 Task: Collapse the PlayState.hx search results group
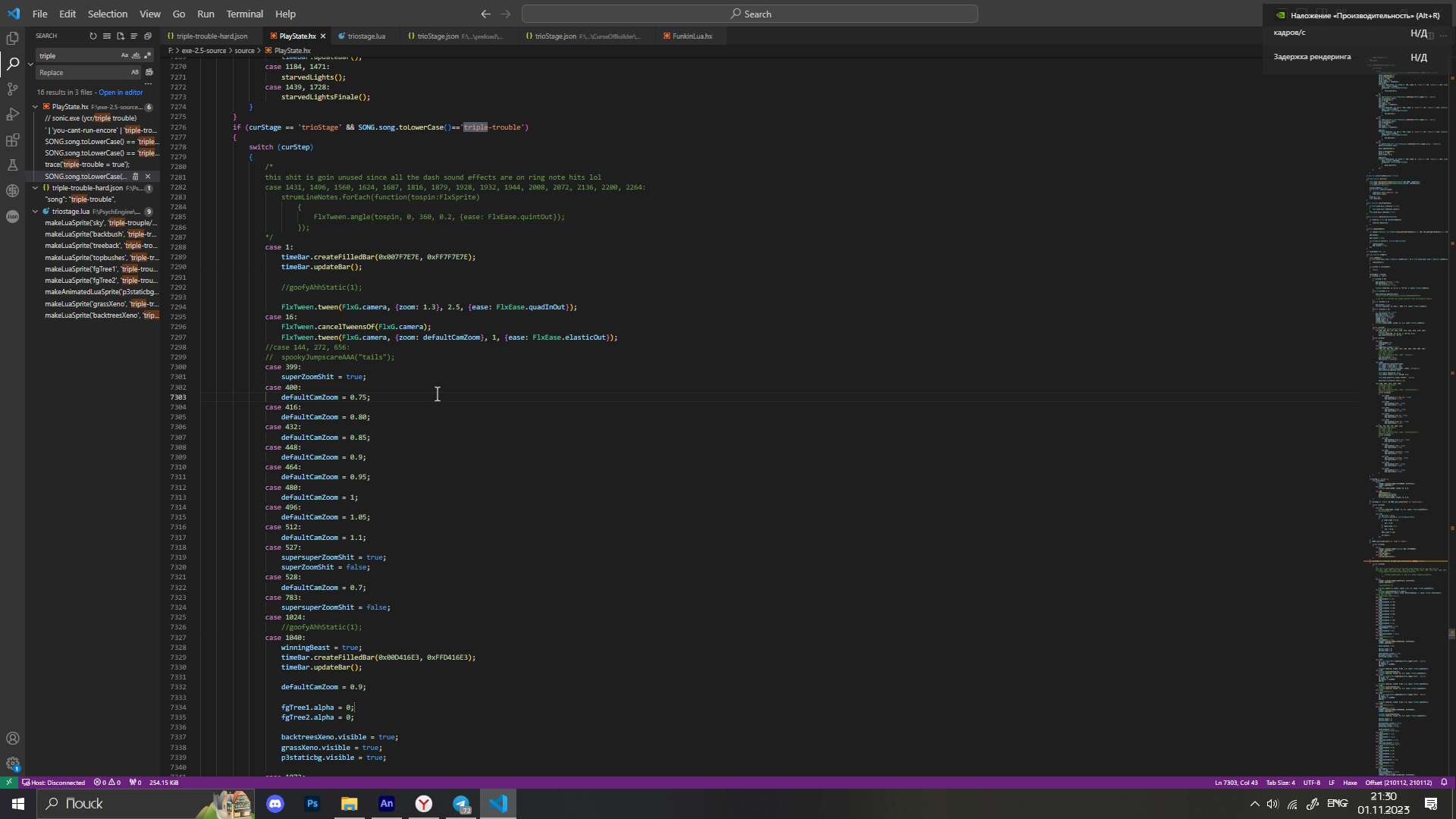36,106
